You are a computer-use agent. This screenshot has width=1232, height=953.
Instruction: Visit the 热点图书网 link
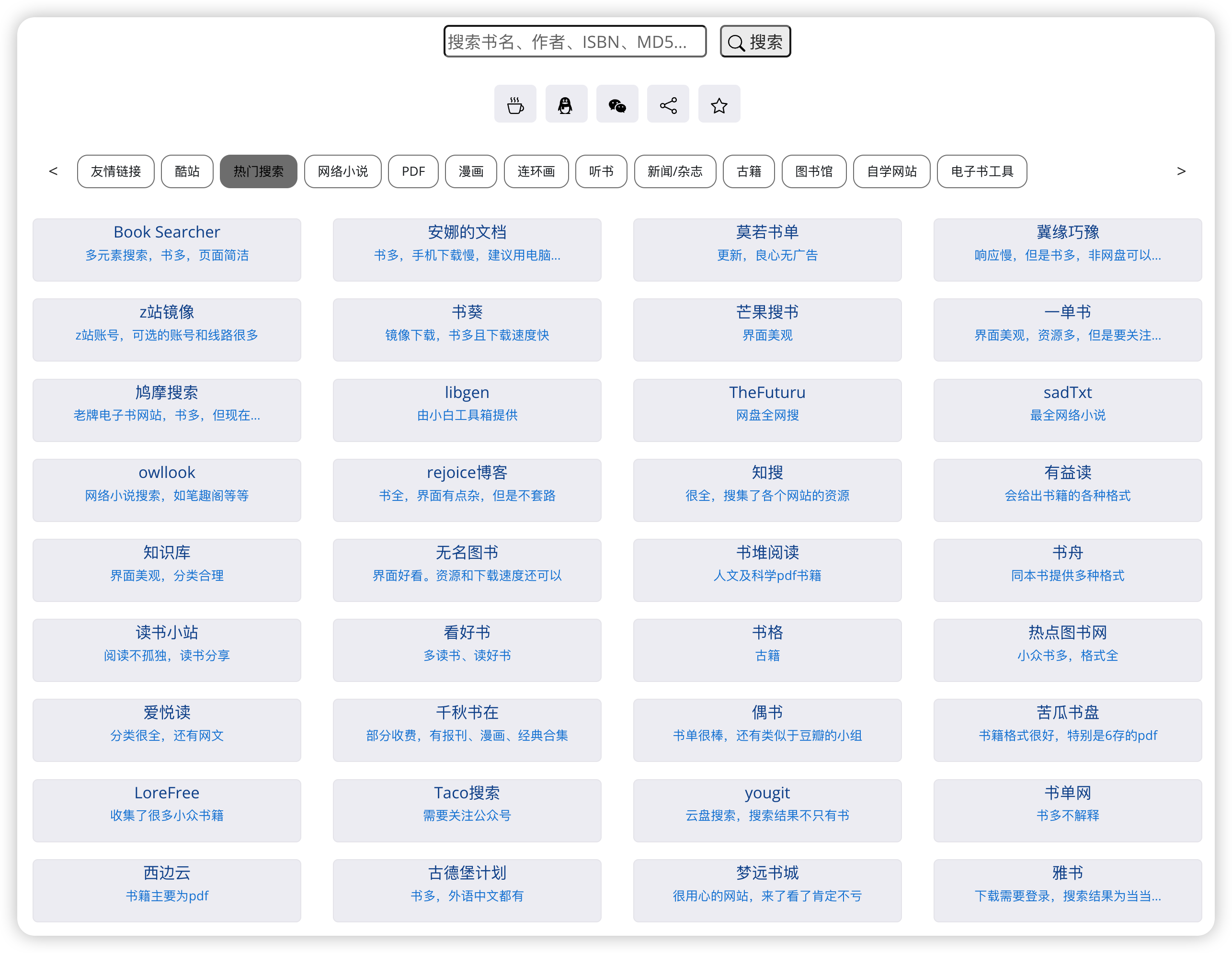click(x=1068, y=650)
